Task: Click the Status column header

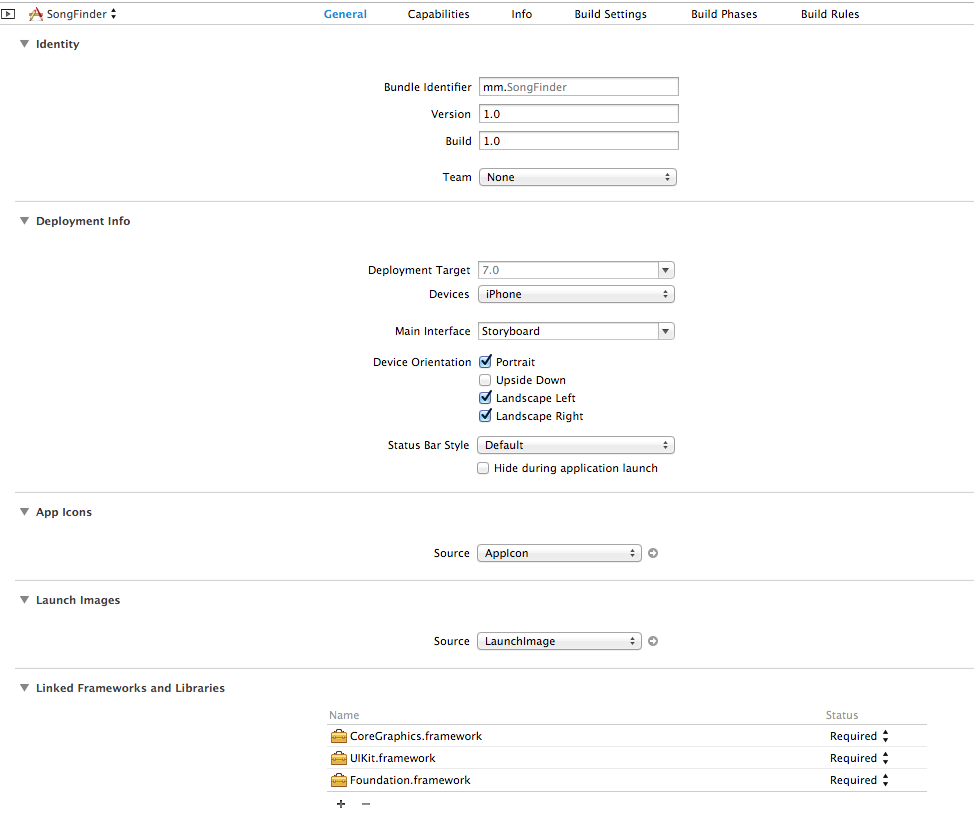Action: [x=842, y=715]
